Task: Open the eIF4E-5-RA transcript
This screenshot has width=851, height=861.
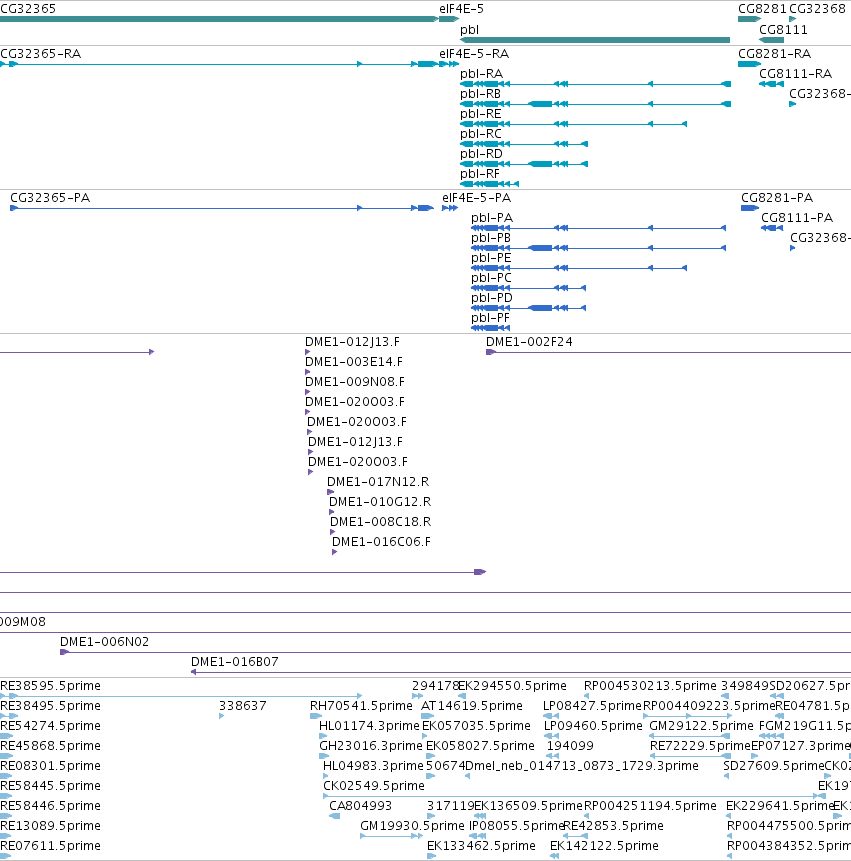Action: (x=449, y=64)
